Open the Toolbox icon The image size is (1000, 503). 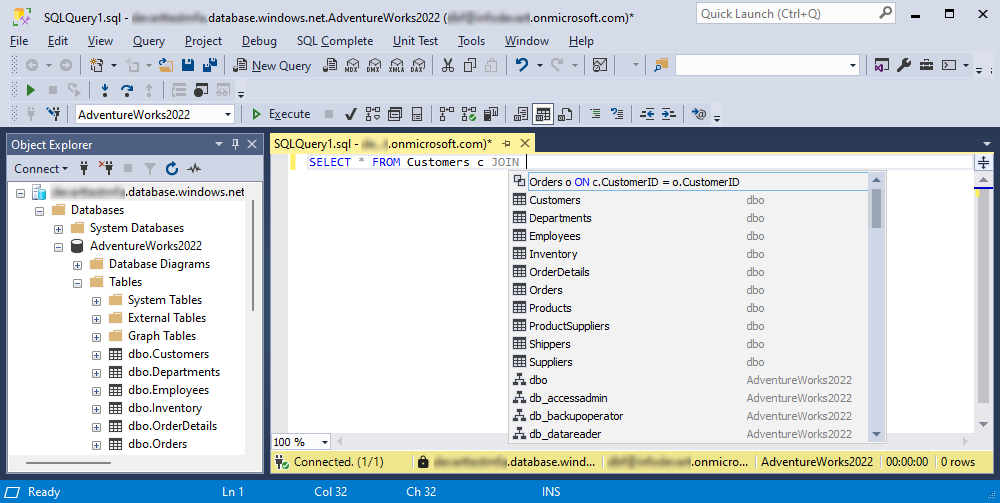click(x=926, y=65)
